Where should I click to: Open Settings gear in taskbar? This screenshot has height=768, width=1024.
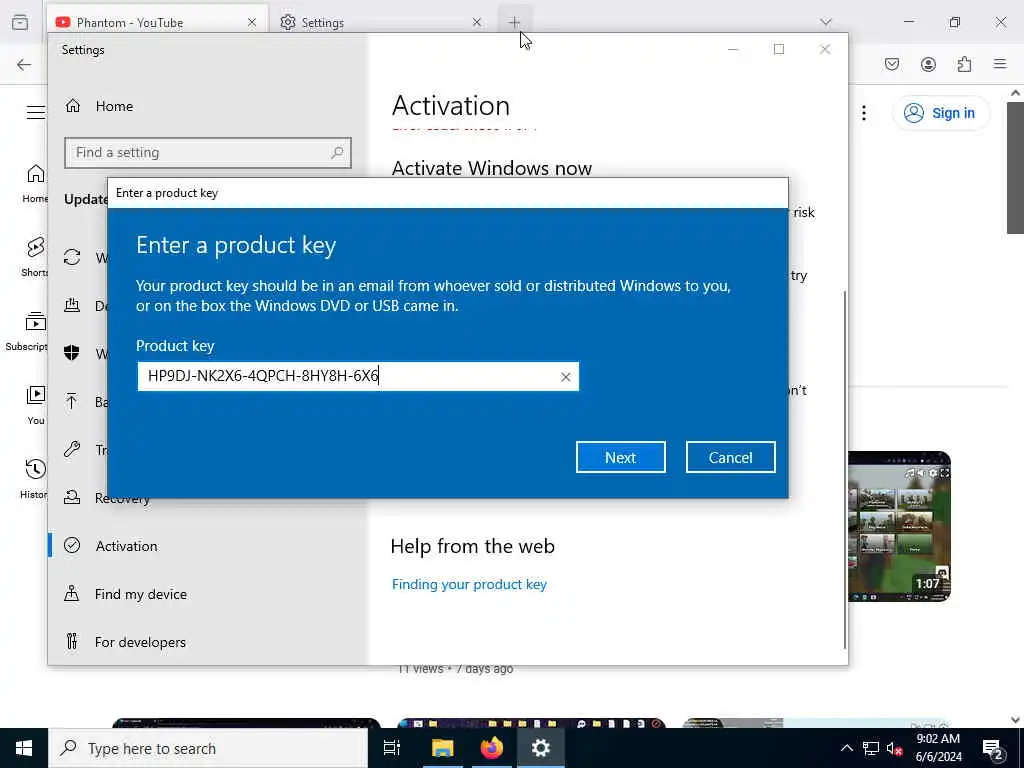click(541, 748)
